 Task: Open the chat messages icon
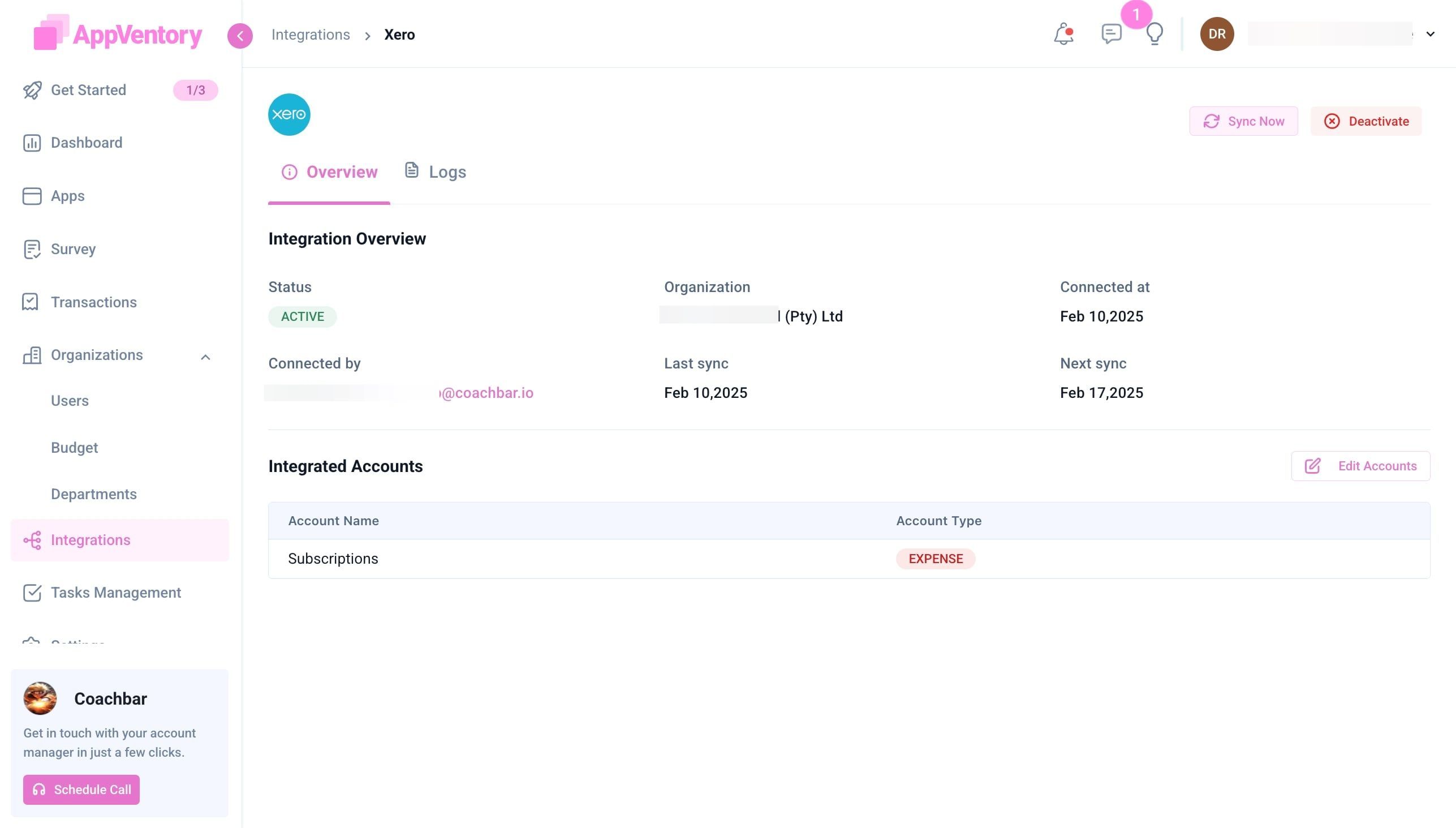pyautogui.click(x=1110, y=34)
